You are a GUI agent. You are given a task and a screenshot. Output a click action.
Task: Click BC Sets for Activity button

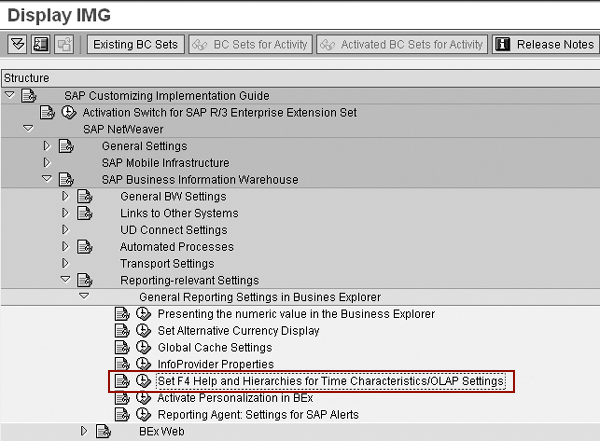click(251, 44)
